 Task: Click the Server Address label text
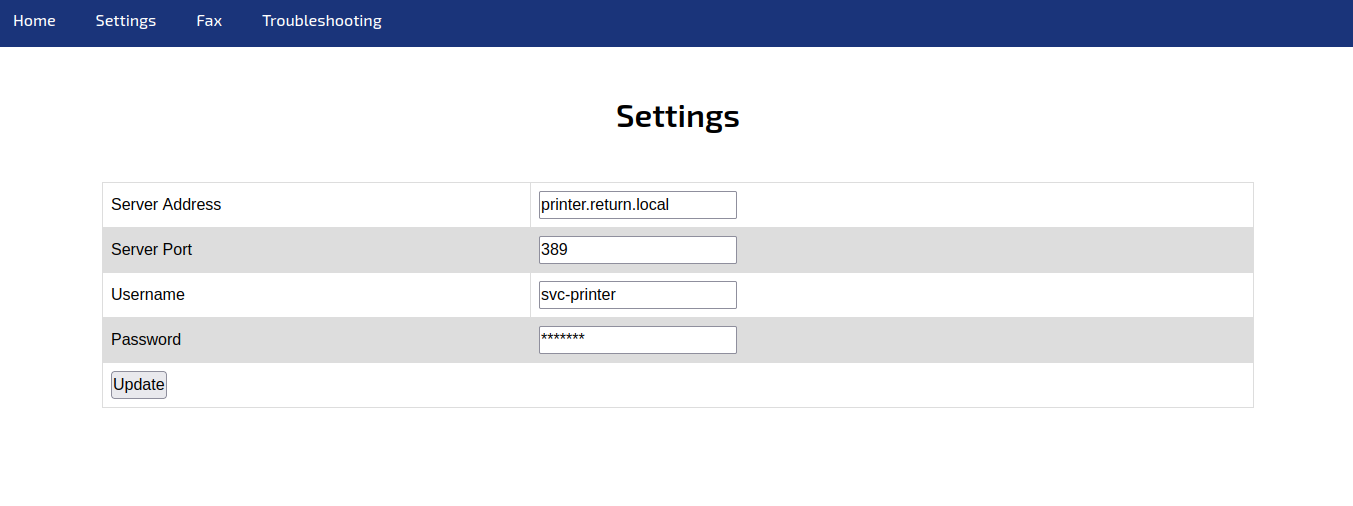pyautogui.click(x=166, y=205)
